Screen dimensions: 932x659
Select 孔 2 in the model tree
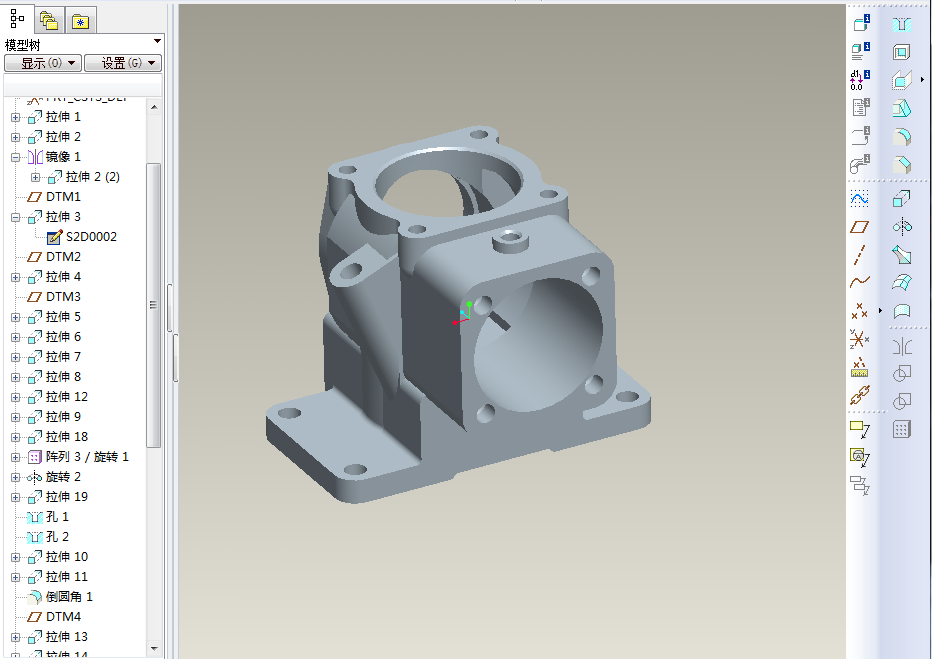48,537
